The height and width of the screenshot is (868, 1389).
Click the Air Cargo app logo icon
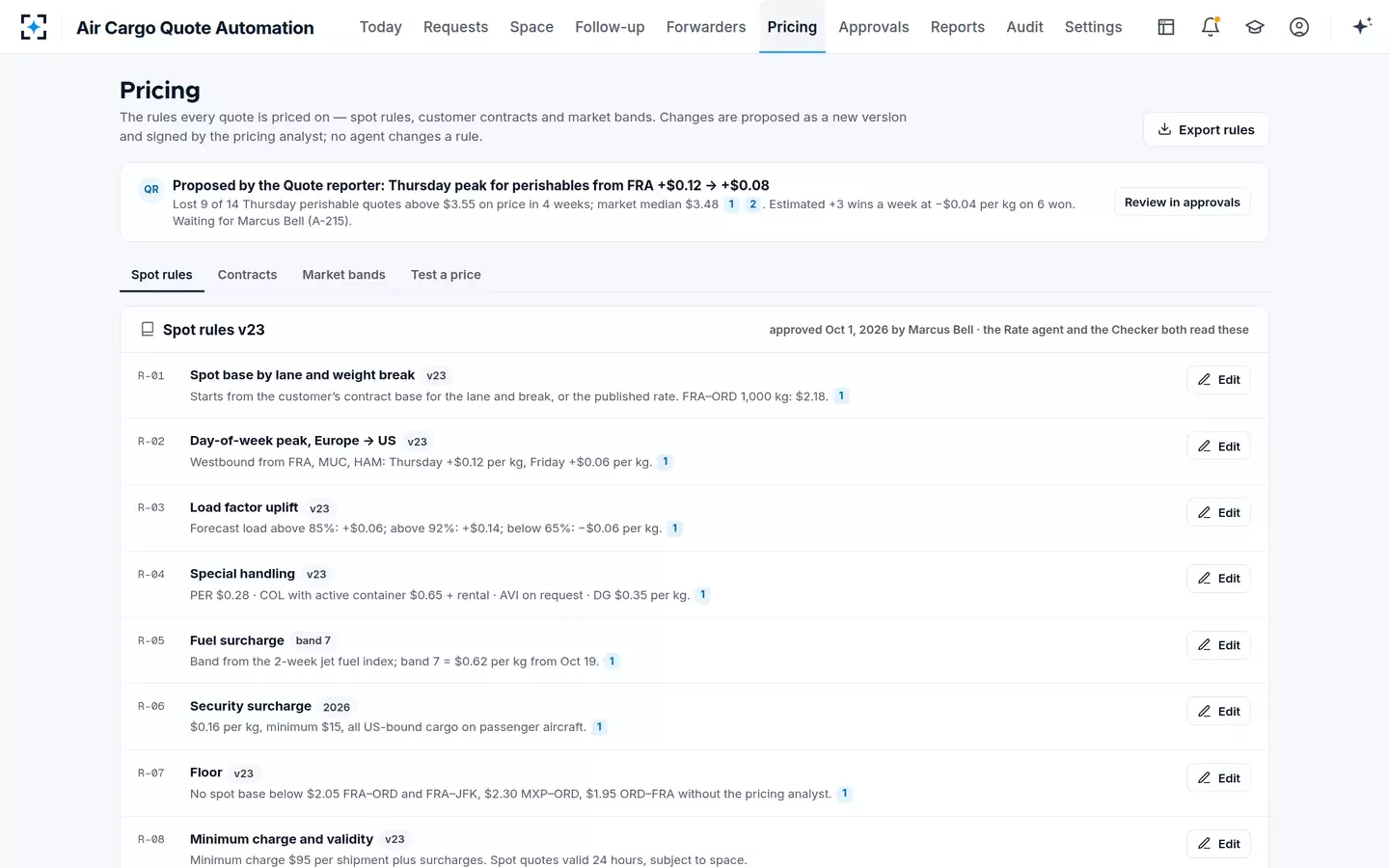click(x=34, y=27)
